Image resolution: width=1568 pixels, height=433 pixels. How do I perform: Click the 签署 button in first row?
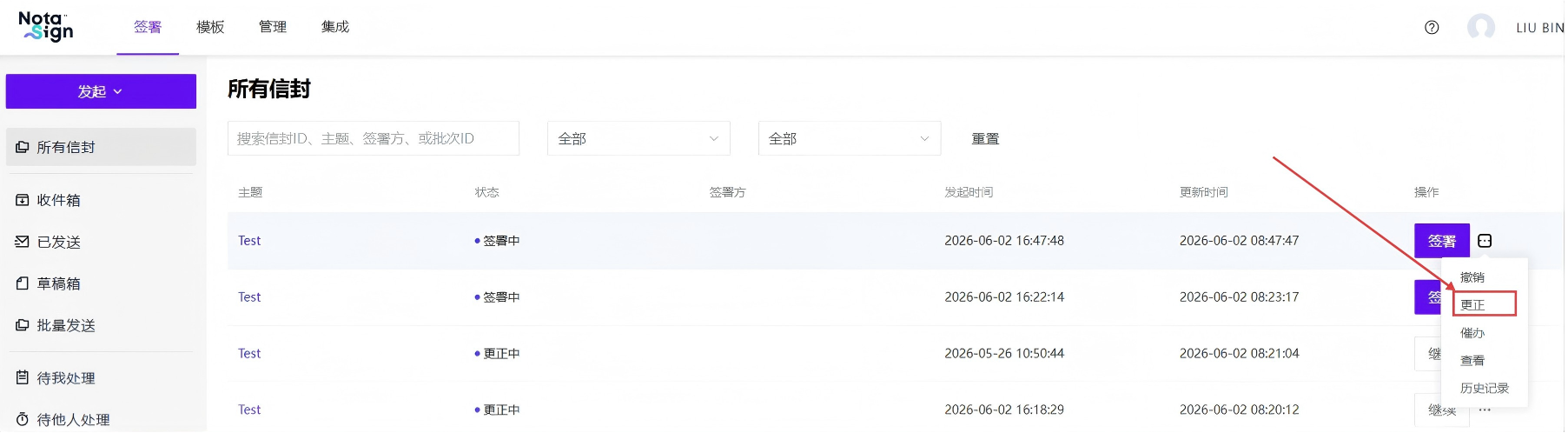pos(1442,241)
